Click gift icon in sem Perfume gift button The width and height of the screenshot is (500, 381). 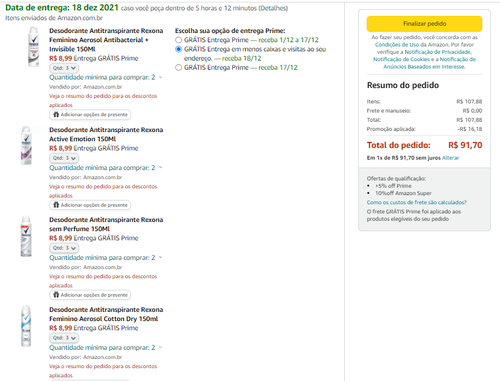(x=56, y=295)
